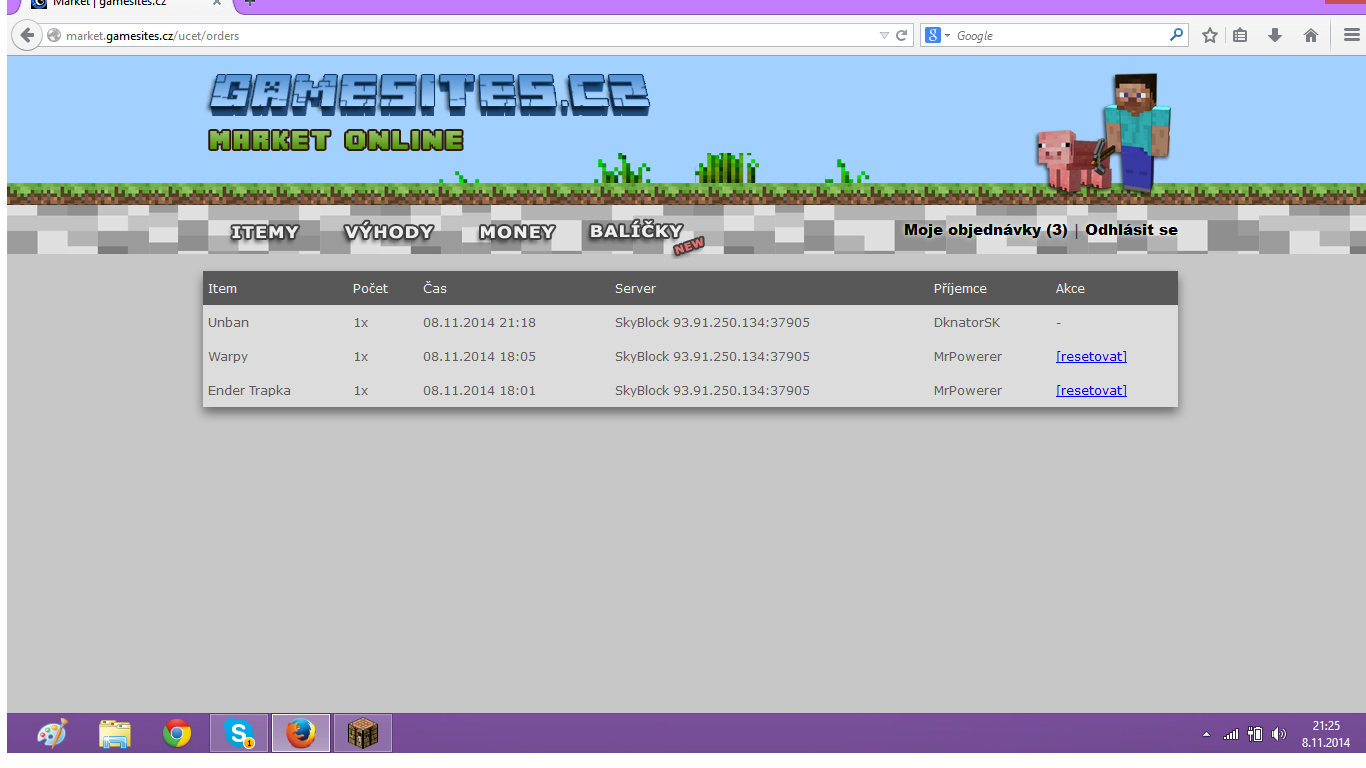Open the MONEY menu page
This screenshot has width=1366, height=768.
point(517,232)
